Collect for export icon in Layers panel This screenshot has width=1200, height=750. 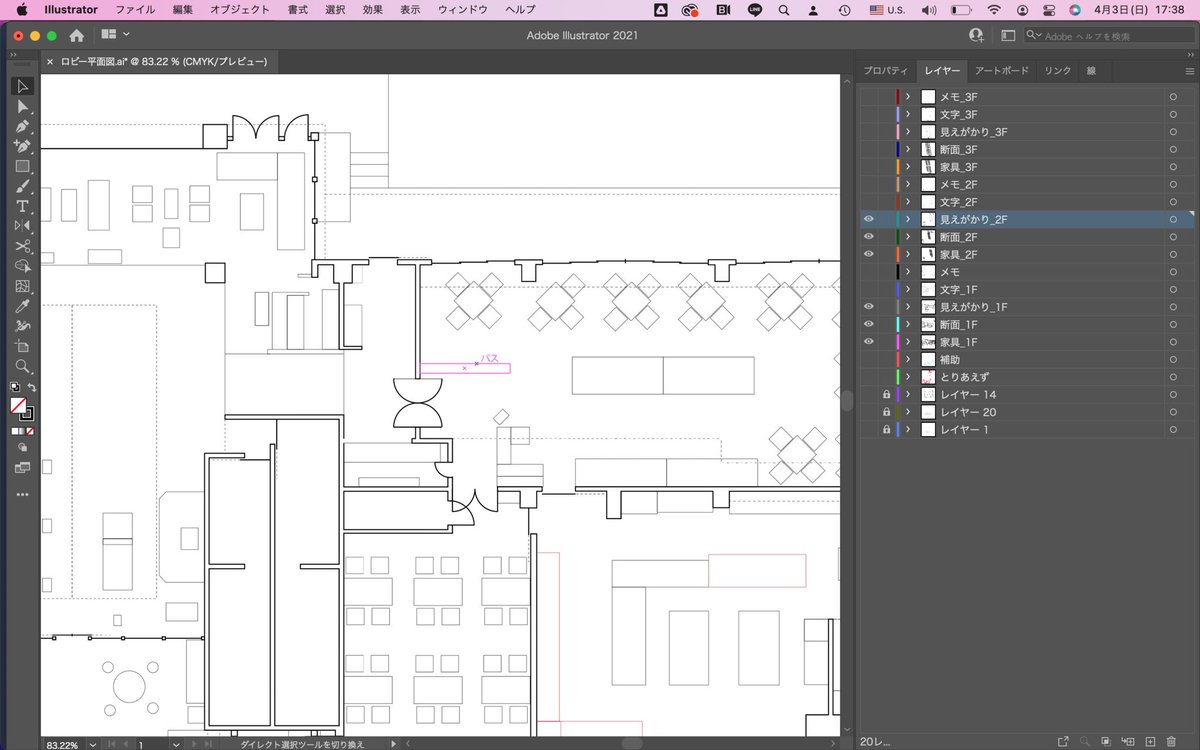(1063, 741)
